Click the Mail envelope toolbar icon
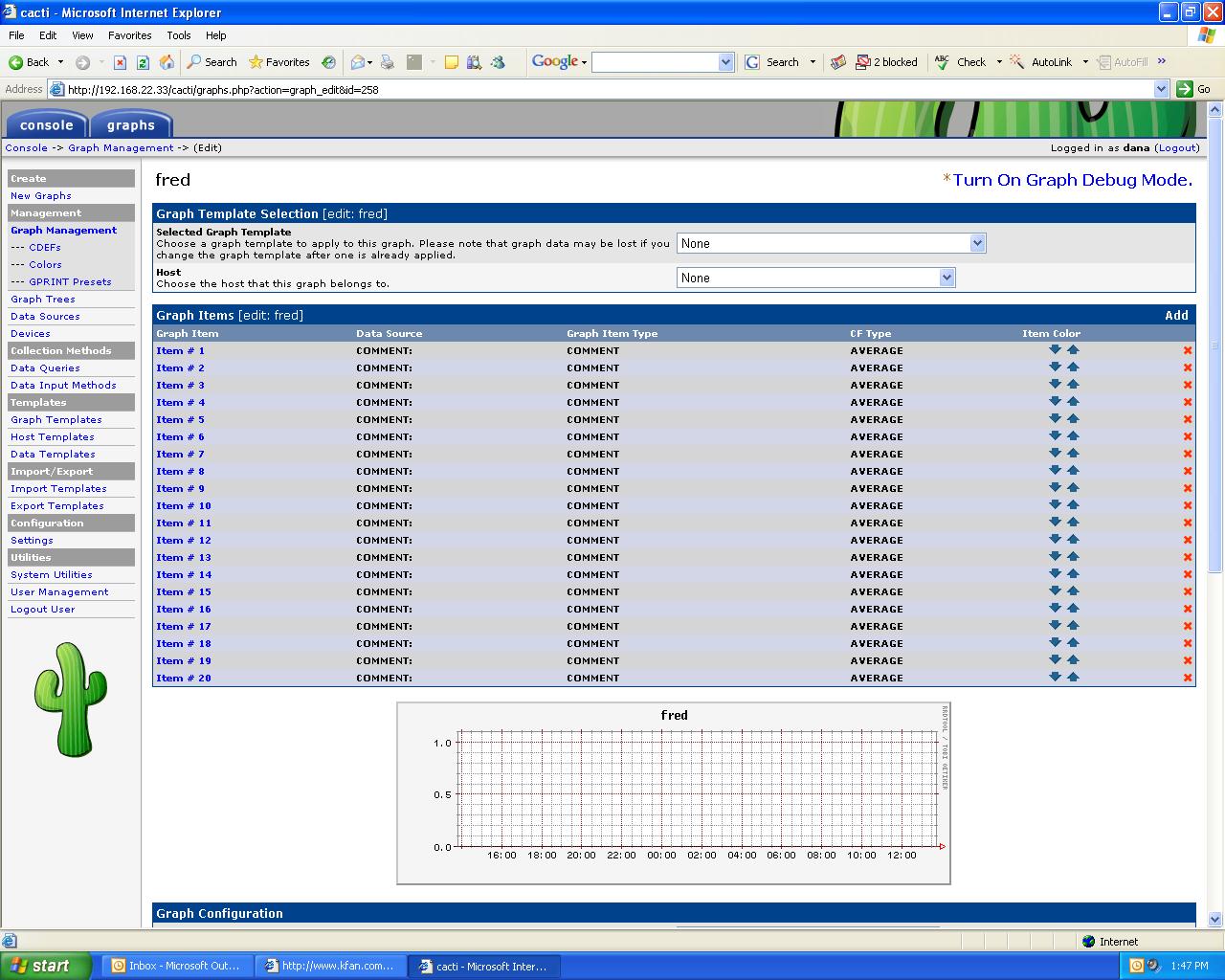The image size is (1225, 980). click(358, 62)
